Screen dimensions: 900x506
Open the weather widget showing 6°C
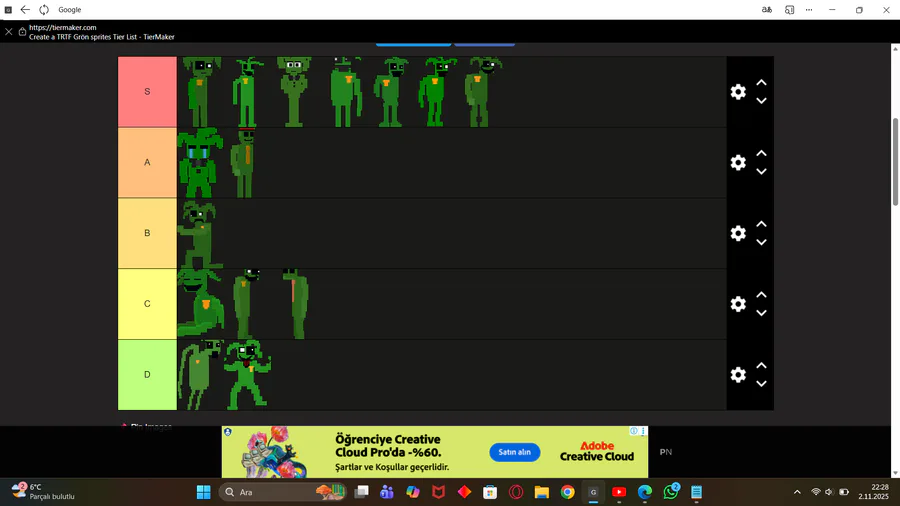point(44,492)
